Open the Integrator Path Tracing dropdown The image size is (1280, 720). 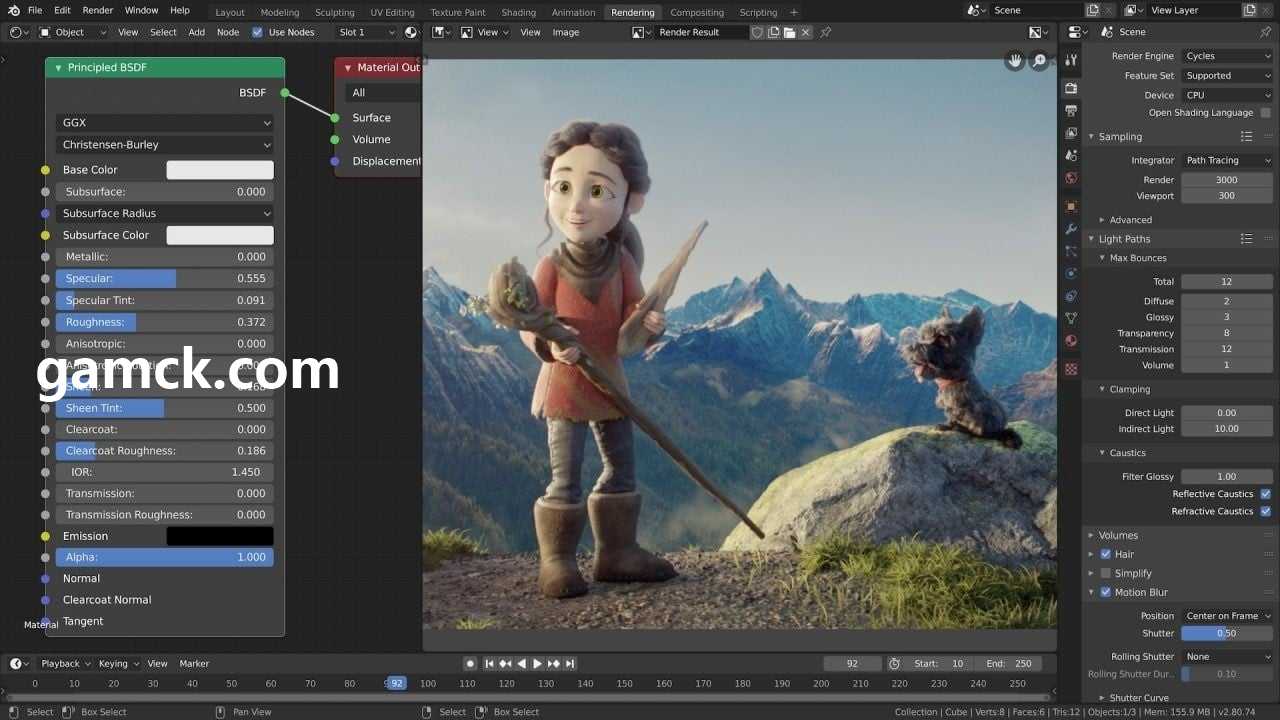tap(1227, 160)
